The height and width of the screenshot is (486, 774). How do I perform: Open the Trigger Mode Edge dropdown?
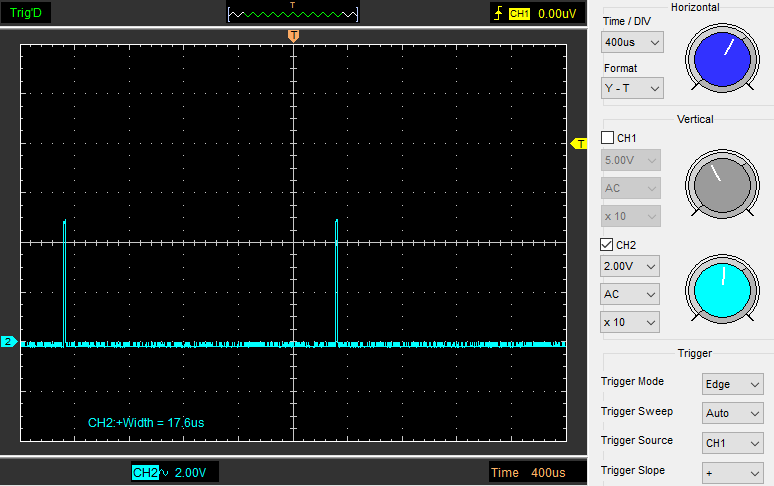coord(733,384)
